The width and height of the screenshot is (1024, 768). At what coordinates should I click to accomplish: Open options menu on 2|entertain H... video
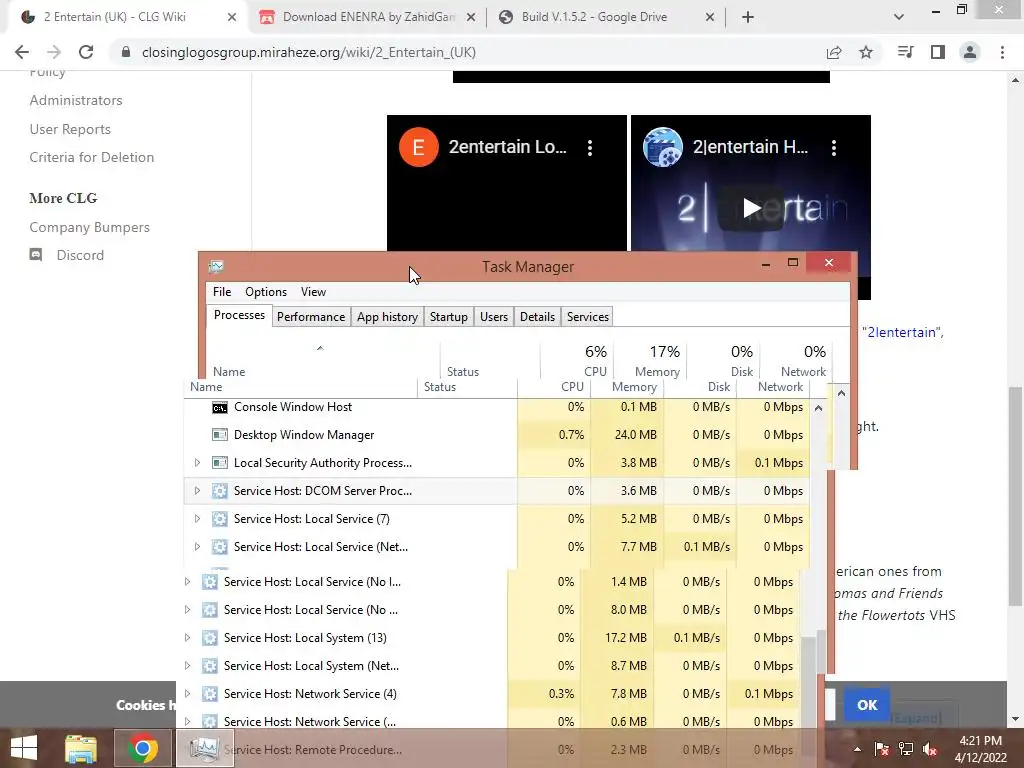[834, 148]
